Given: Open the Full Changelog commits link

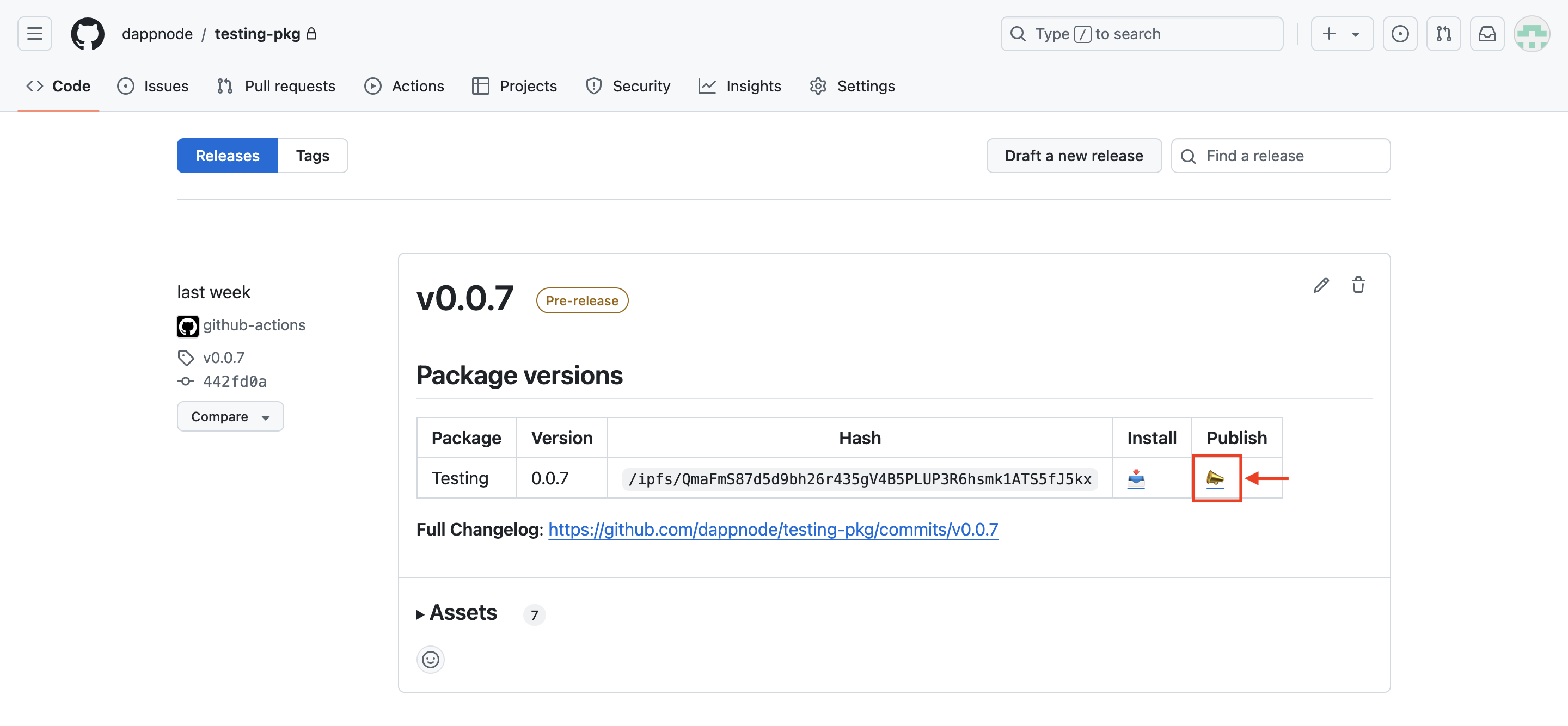Looking at the screenshot, I should click(x=773, y=530).
